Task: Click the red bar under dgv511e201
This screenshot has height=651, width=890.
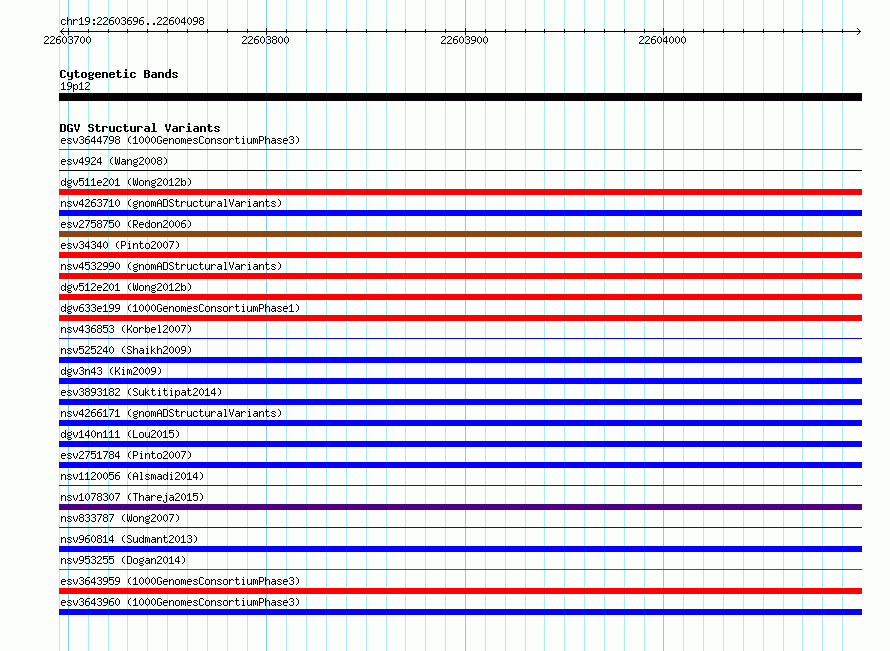Action: (x=460, y=192)
